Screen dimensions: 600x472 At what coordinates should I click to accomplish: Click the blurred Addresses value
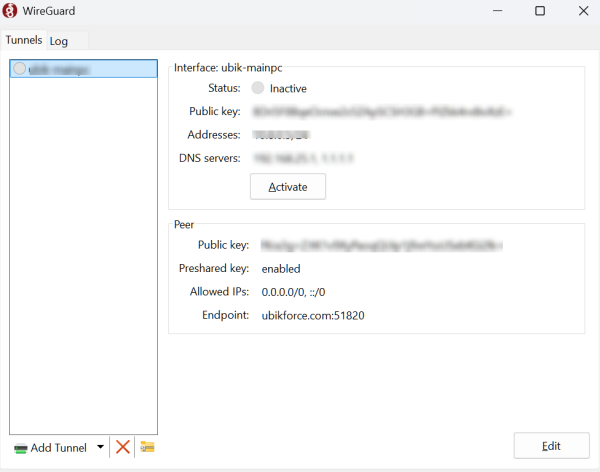(x=280, y=135)
